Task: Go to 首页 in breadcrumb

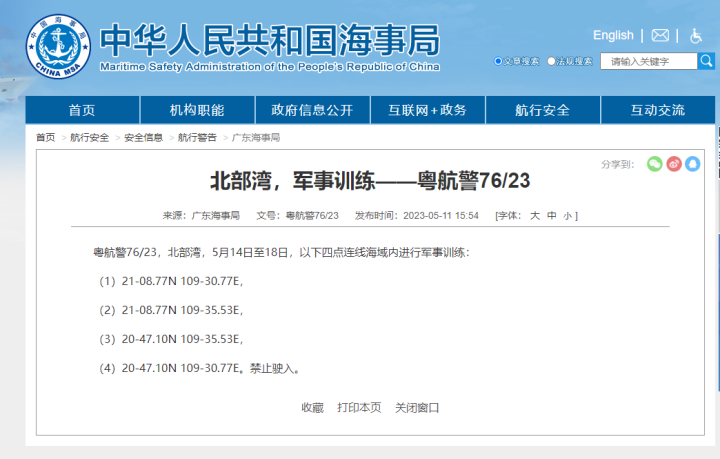Action: click(x=45, y=137)
